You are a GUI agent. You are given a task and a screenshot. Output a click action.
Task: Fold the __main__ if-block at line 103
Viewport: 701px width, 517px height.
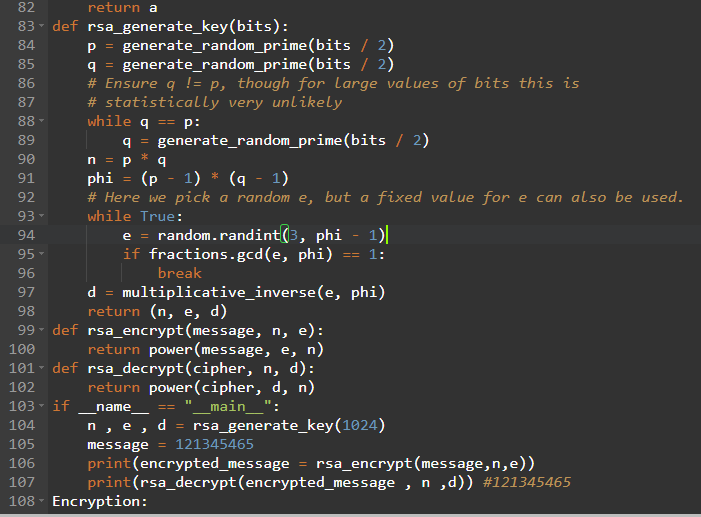coord(41,406)
